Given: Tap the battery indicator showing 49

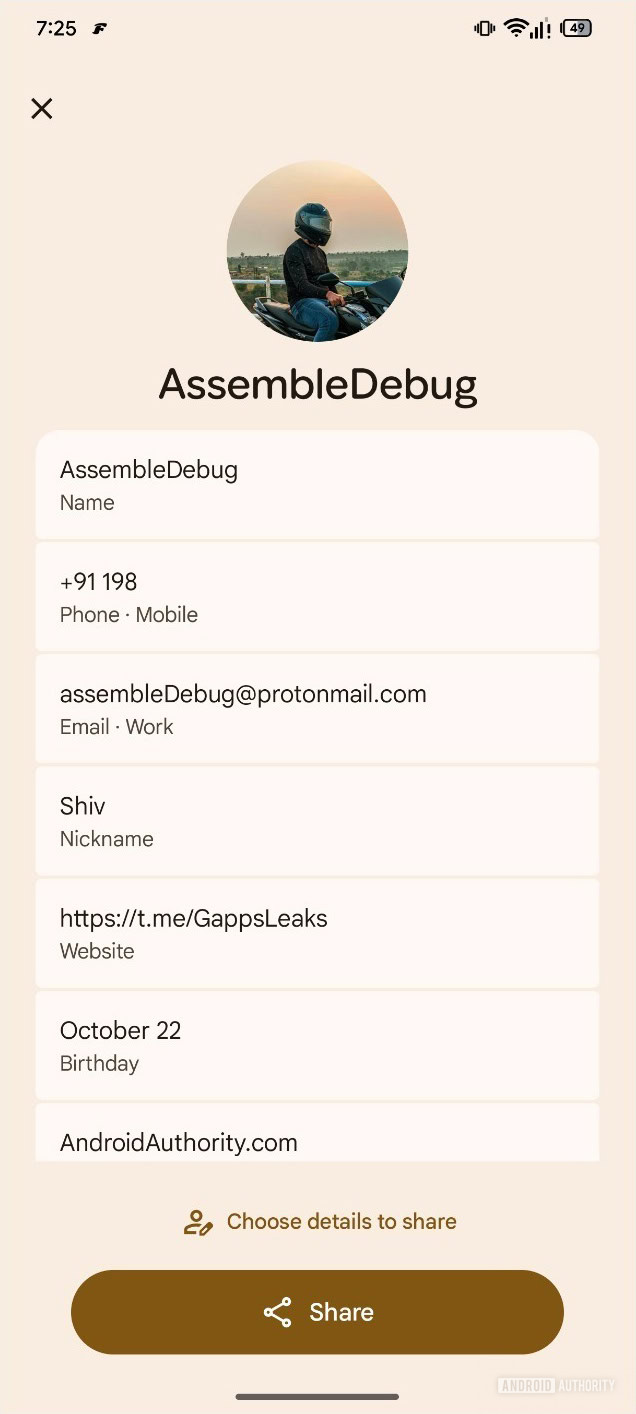Looking at the screenshot, I should point(576,28).
